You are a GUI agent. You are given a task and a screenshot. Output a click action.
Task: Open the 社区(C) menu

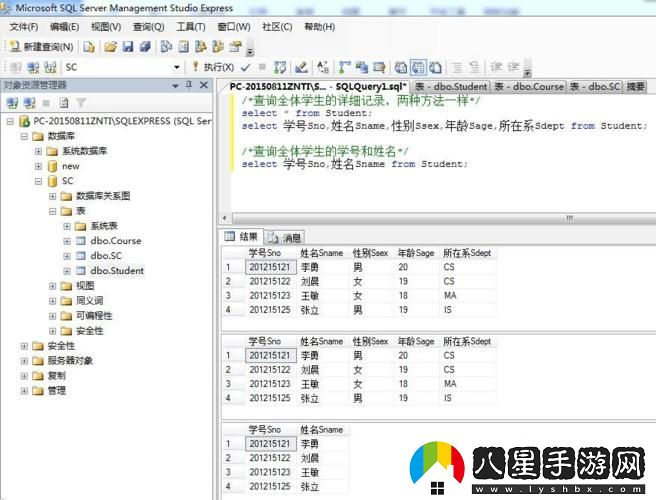(277, 27)
